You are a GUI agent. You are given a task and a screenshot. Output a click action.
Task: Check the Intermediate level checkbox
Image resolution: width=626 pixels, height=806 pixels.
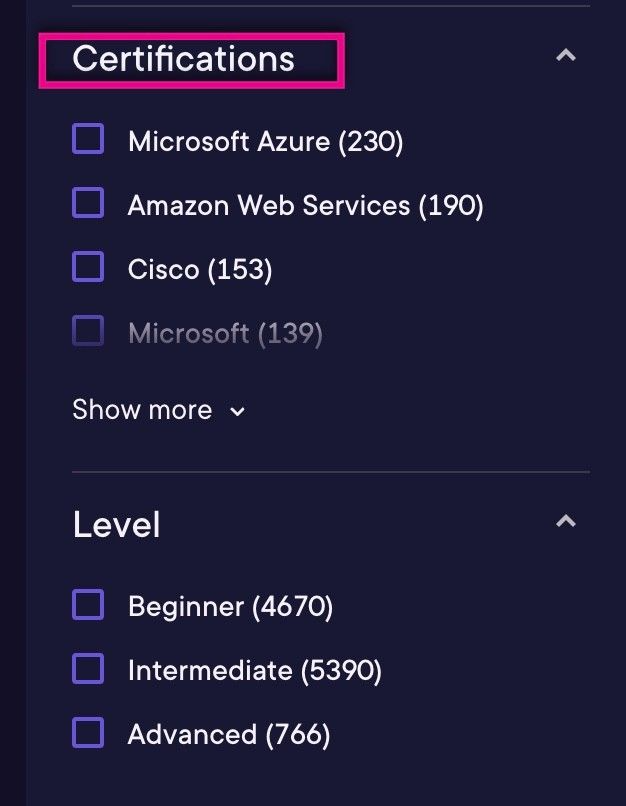[88, 668]
